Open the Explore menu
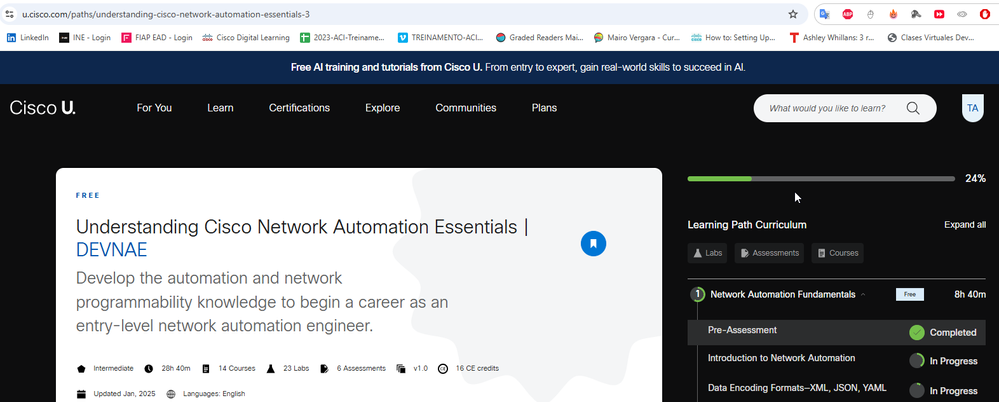This screenshot has width=999, height=402. click(x=382, y=108)
